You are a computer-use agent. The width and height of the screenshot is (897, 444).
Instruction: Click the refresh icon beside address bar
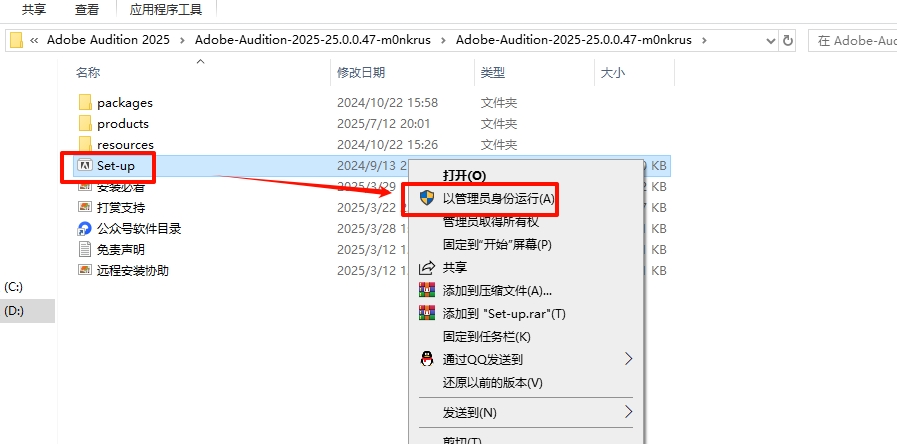tap(788, 40)
